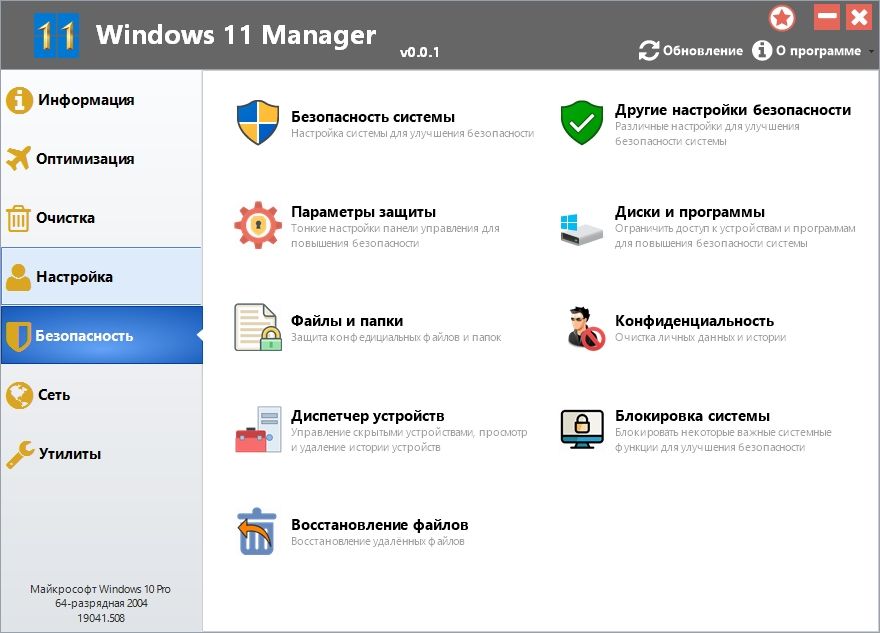The width and height of the screenshot is (880, 633).
Task: Go to the Сеть section
Action: pos(101,395)
